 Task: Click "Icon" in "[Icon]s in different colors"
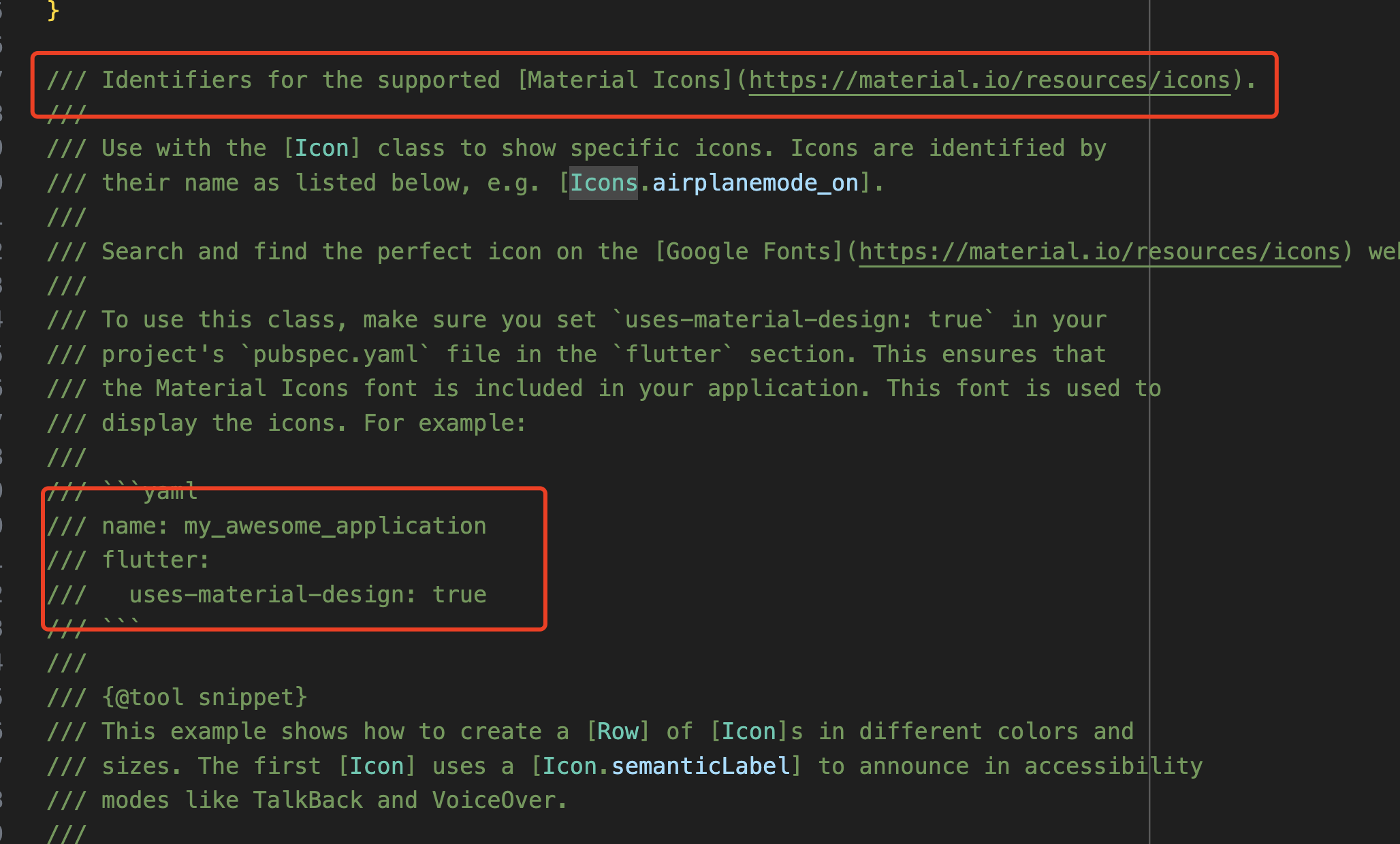(x=748, y=732)
